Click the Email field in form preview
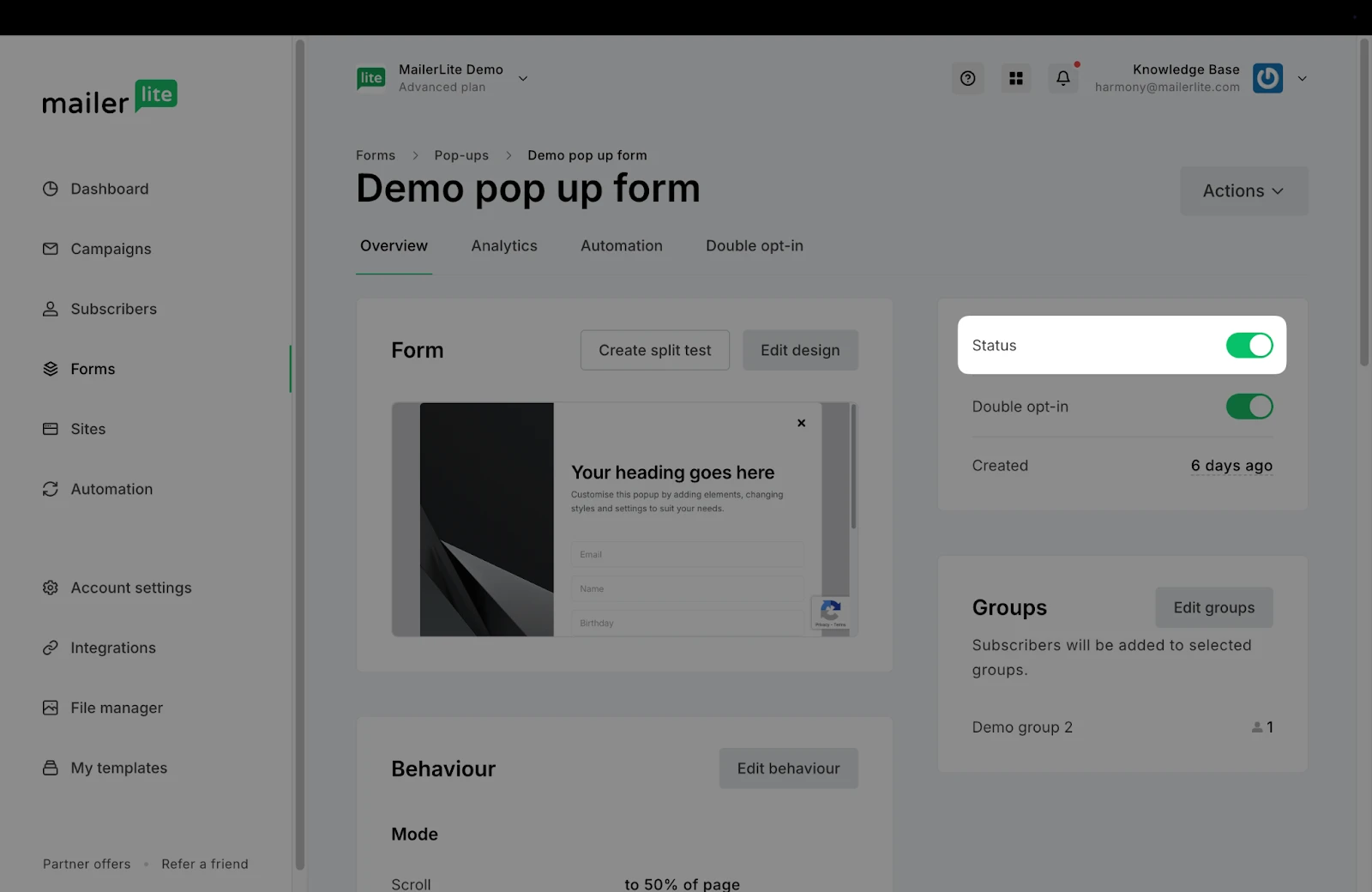Image resolution: width=1372 pixels, height=892 pixels. (687, 554)
